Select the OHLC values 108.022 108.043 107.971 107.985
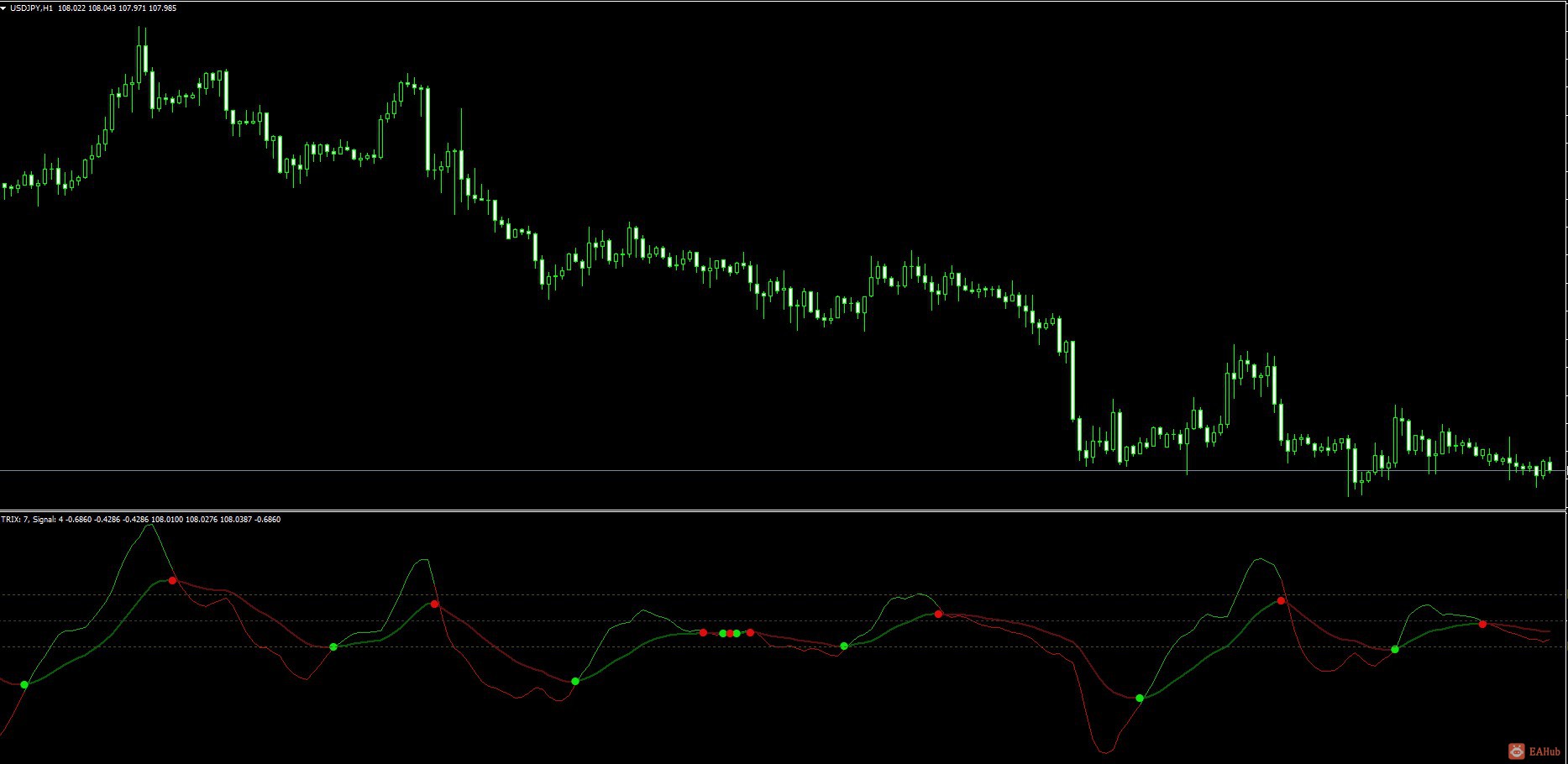The image size is (1568, 764). coord(118,8)
